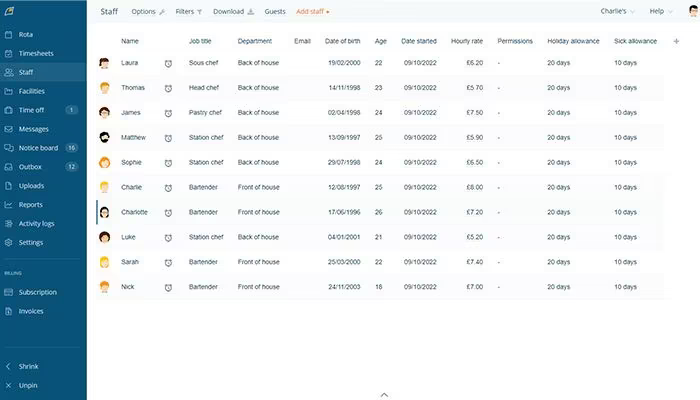Click Sarah's clock icon
This screenshot has height=400, width=700.
(168, 262)
